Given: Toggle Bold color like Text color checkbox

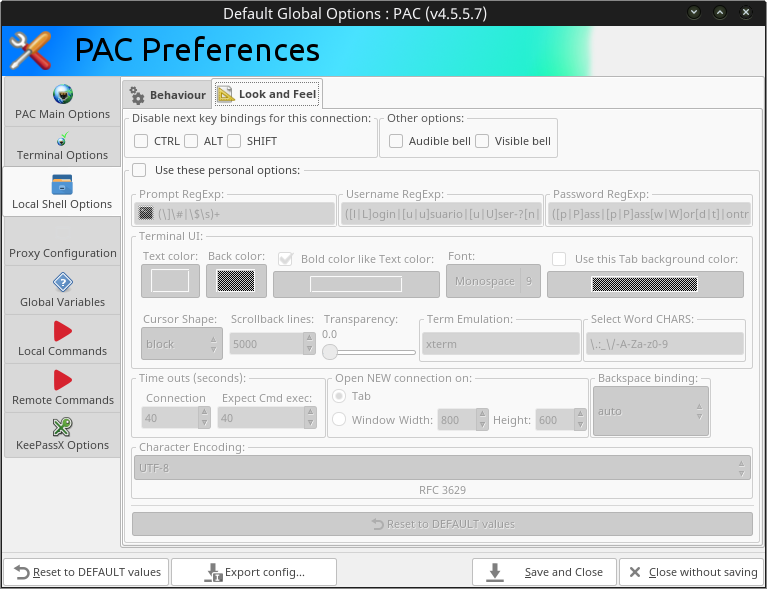Looking at the screenshot, I should pos(285,259).
